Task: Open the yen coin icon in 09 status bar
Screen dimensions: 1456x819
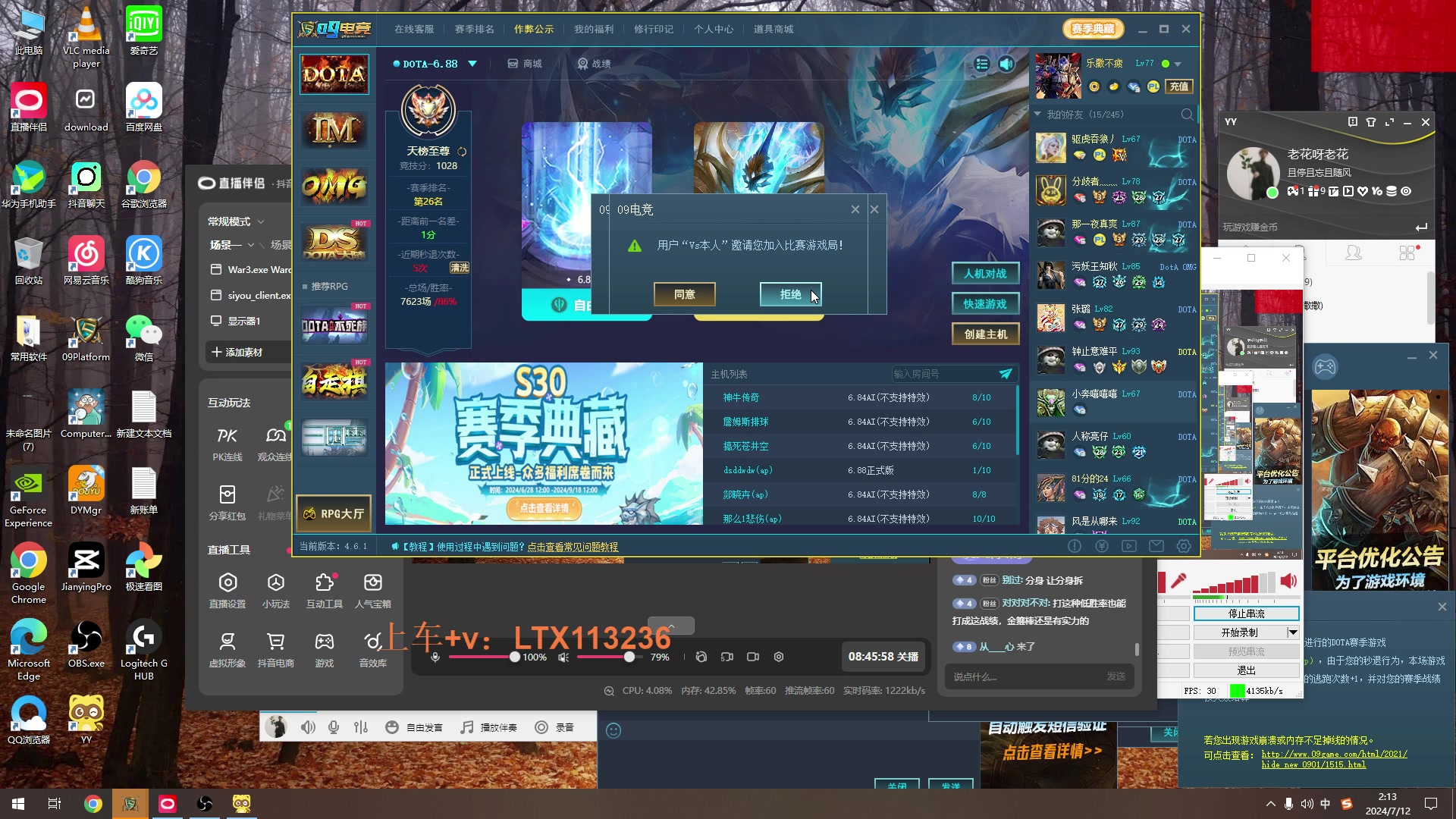Action: pos(1102,546)
